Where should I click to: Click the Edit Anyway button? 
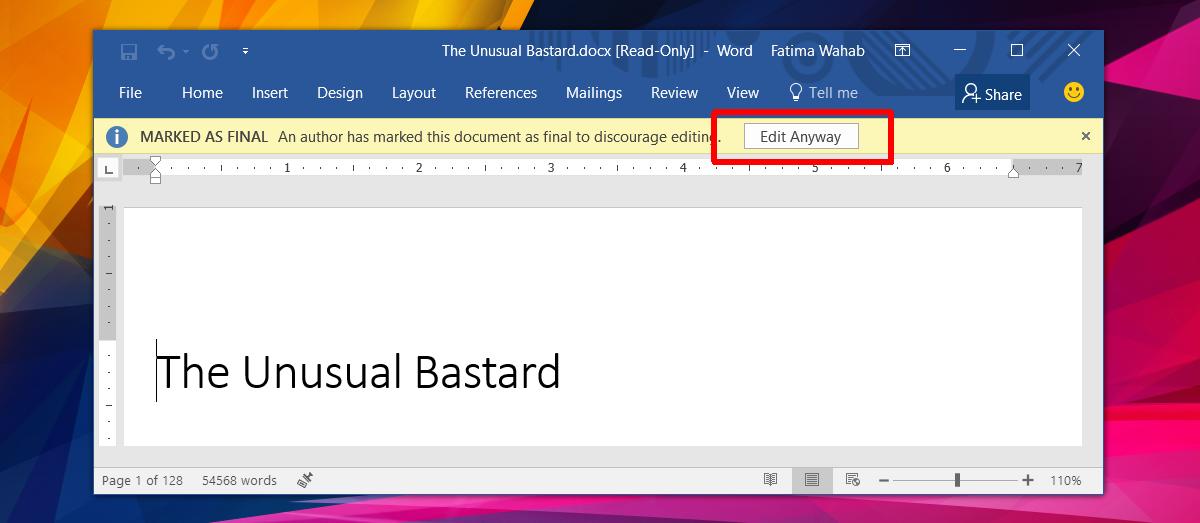coord(801,136)
